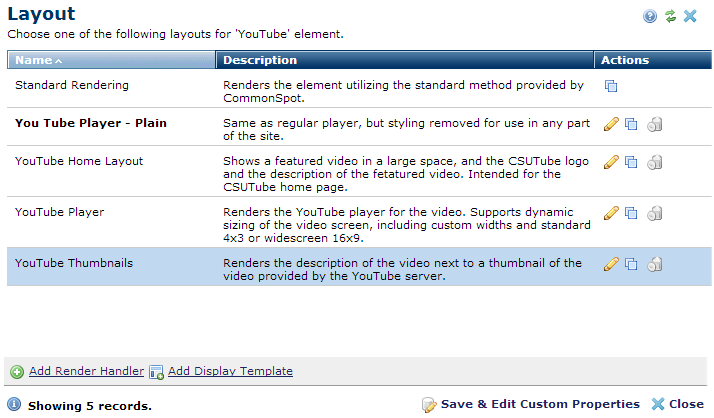Select the YouTube Player layout row
This screenshot has width=714, height=418.
coord(60,212)
